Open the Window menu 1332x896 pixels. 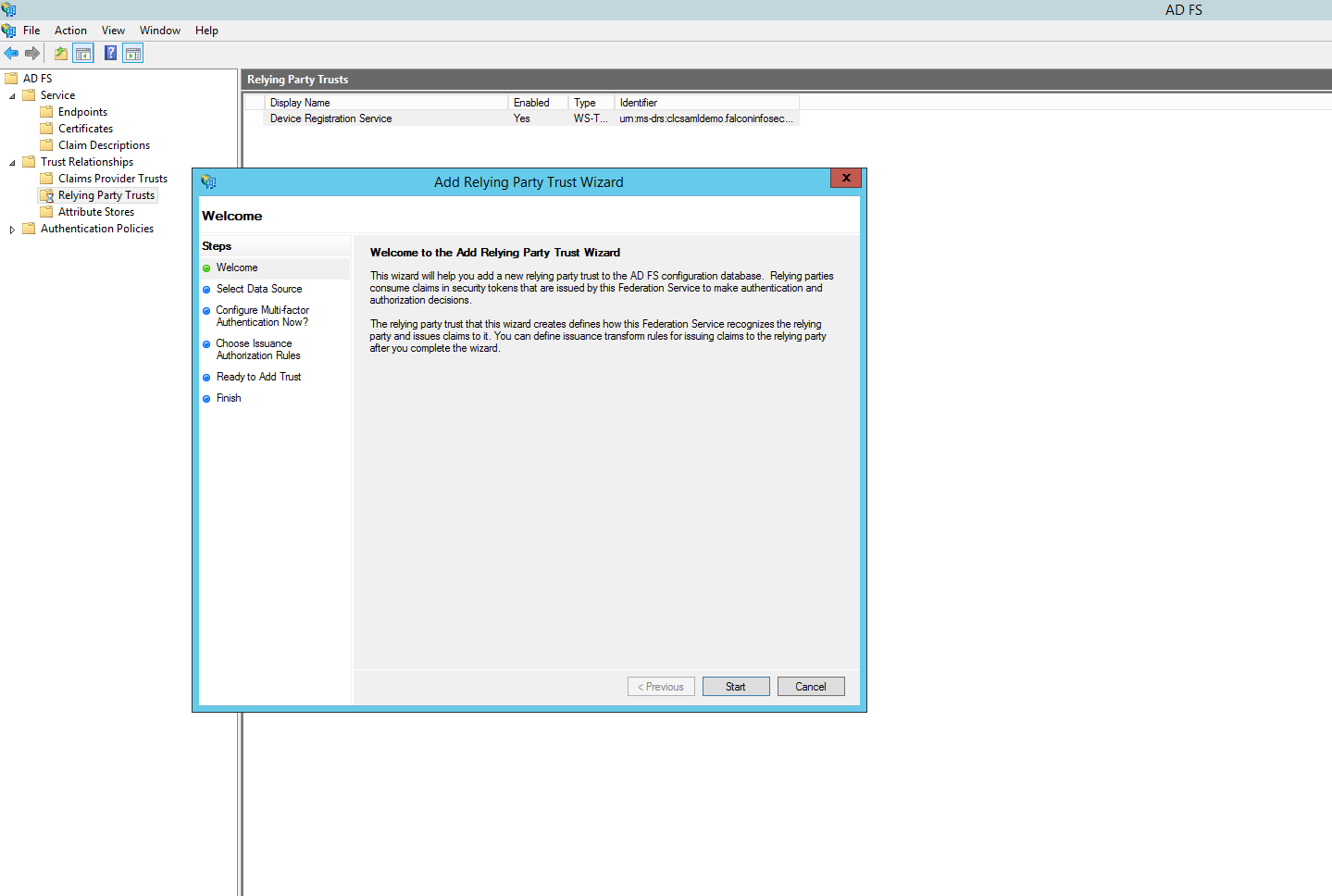pyautogui.click(x=160, y=31)
